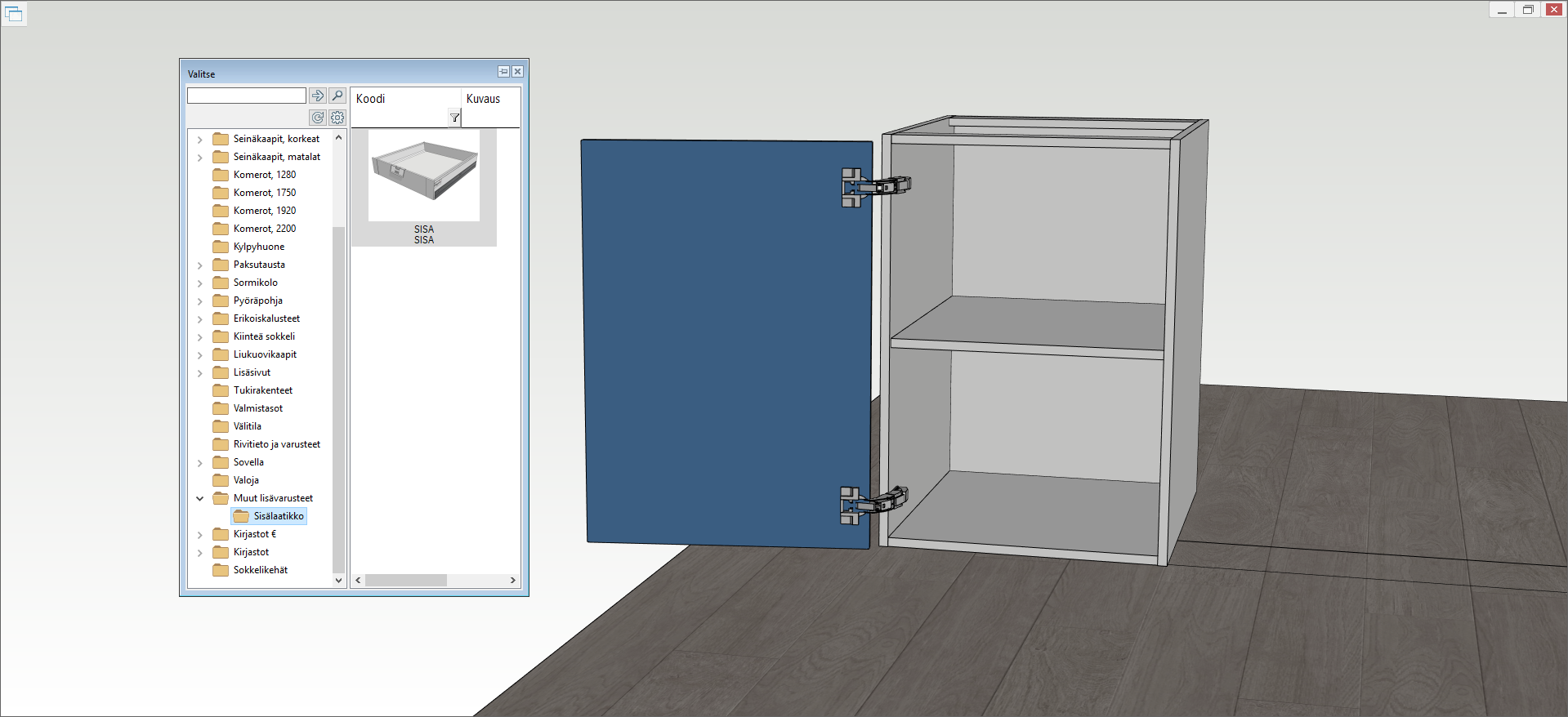Viewport: 1568px width, 717px height.
Task: Select the SISA drawer thumbnail
Action: (423, 176)
